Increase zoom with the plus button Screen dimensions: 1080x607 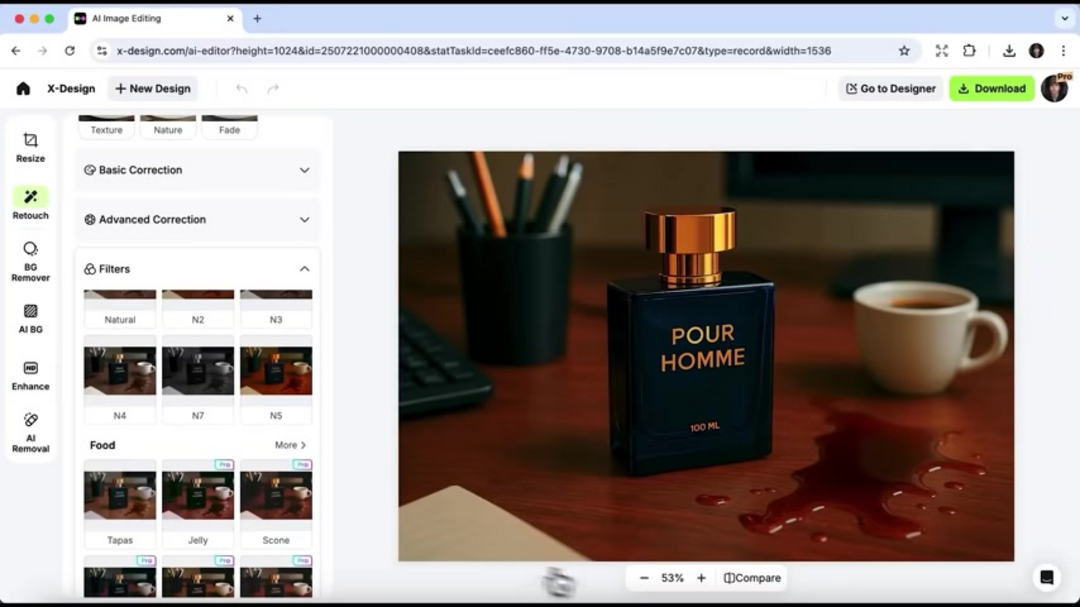[701, 578]
